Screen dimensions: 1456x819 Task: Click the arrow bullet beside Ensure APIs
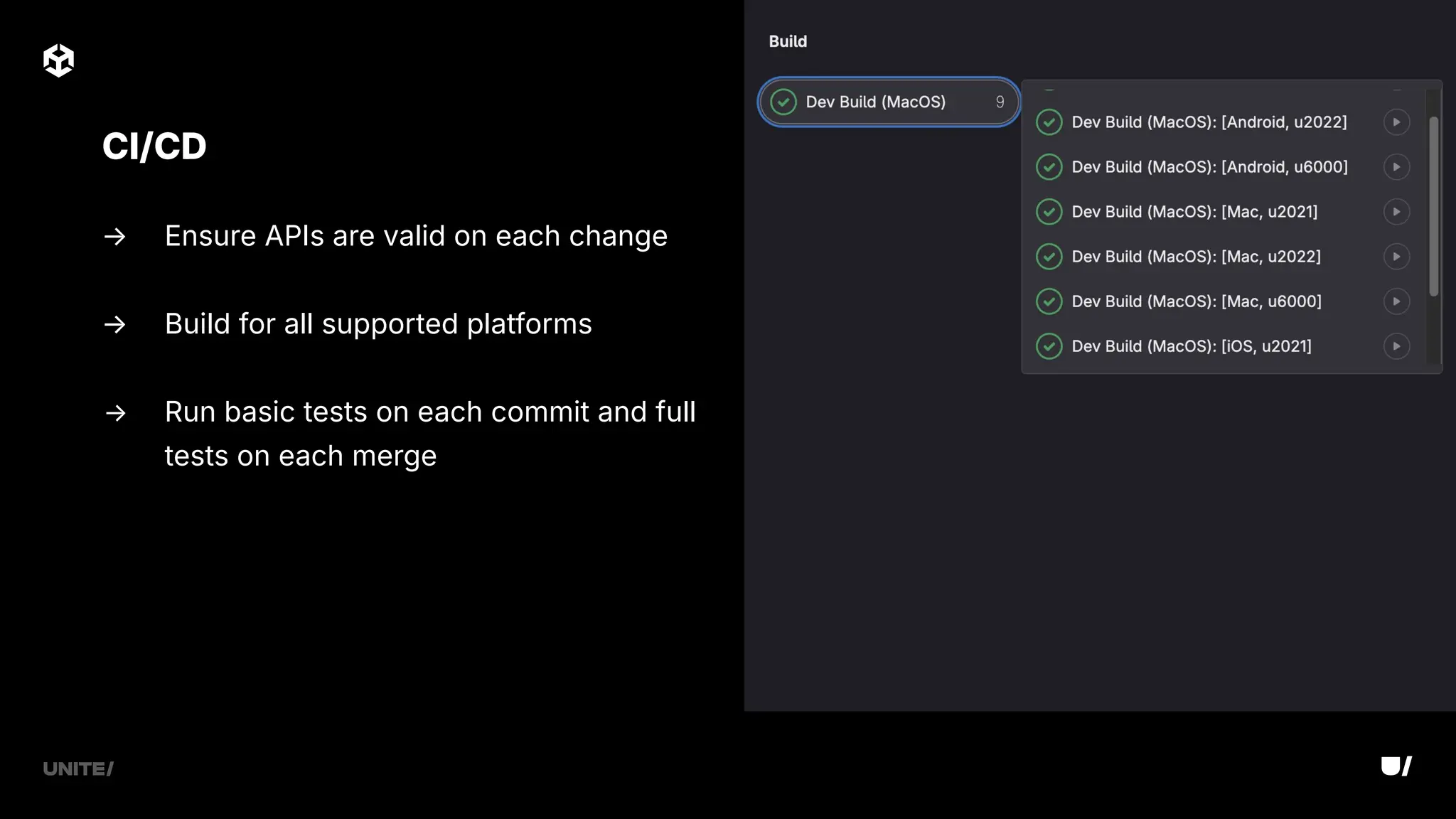(115, 236)
